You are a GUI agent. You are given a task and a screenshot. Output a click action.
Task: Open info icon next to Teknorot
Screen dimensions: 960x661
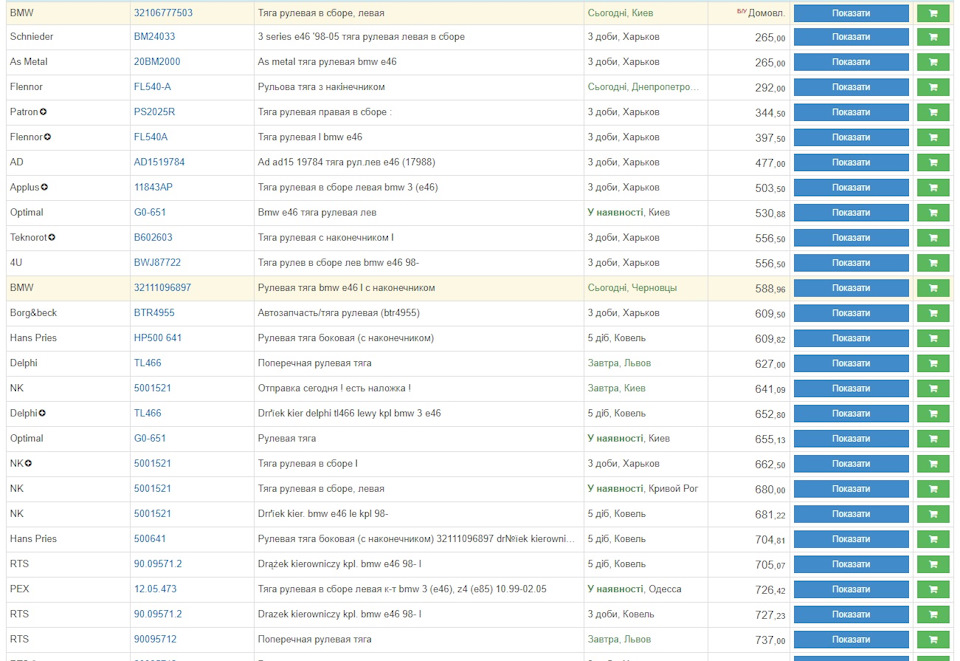click(x=51, y=237)
